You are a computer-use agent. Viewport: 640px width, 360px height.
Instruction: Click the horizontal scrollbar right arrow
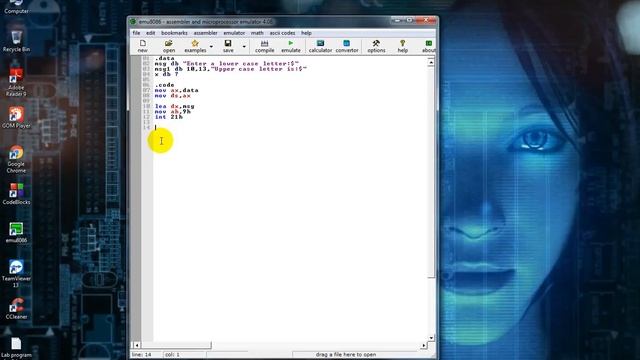pos(424,345)
